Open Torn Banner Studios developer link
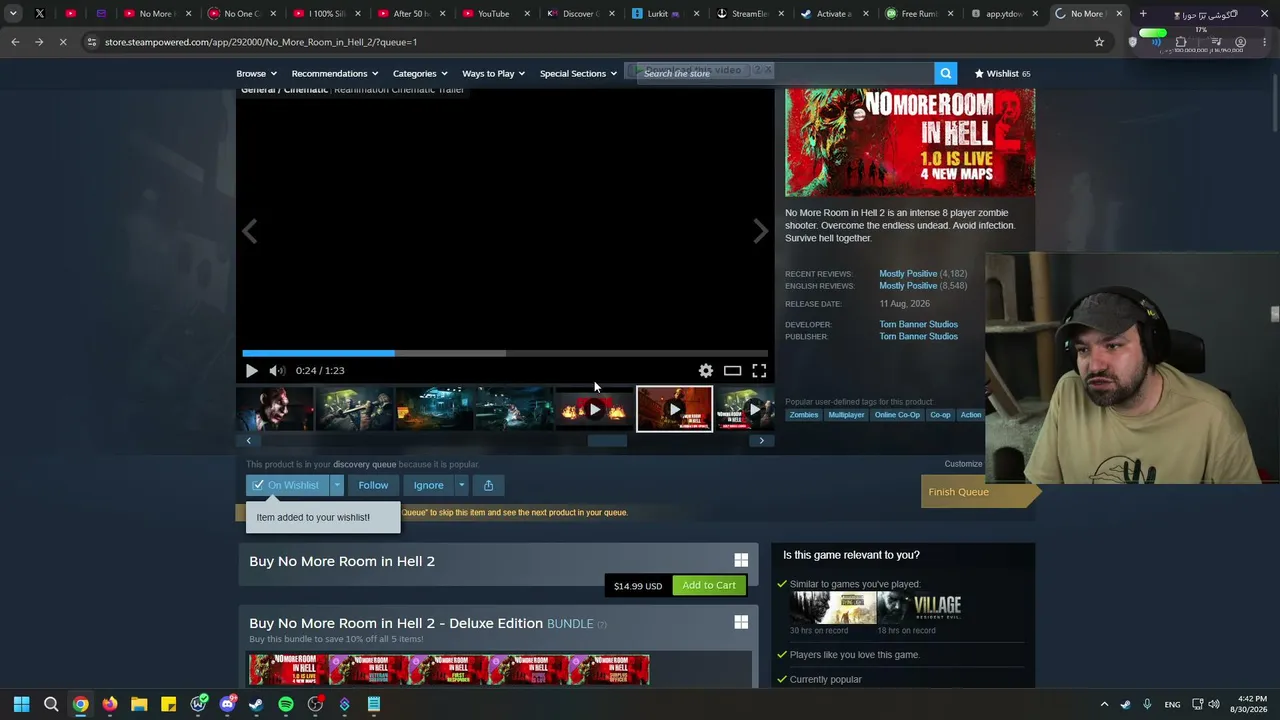 tap(918, 324)
